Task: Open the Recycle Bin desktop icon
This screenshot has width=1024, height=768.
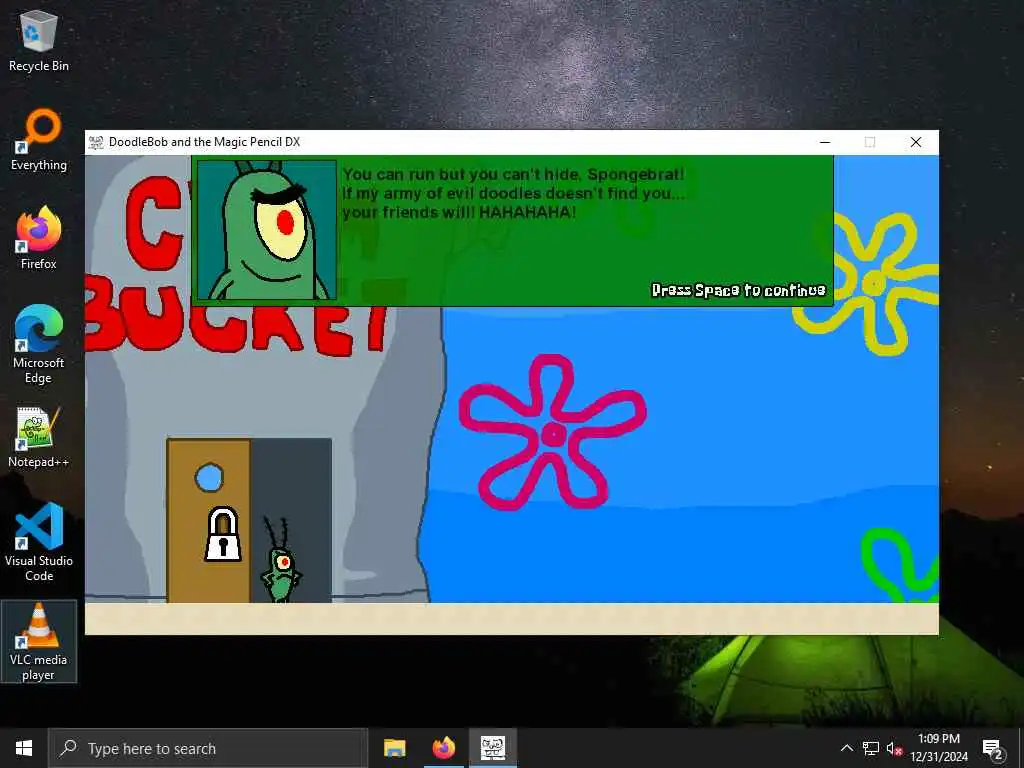Action: (39, 41)
